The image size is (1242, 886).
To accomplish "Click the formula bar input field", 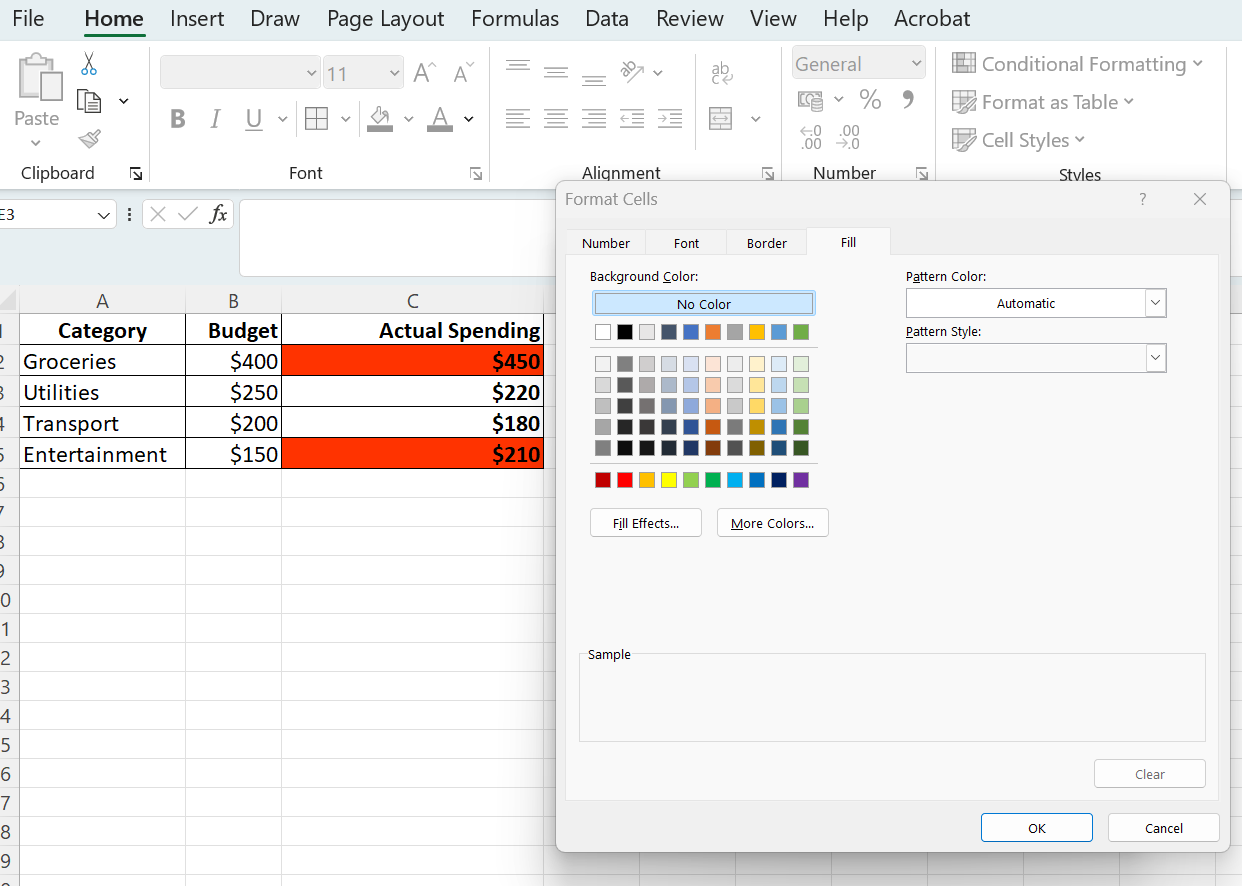I will tap(397, 238).
